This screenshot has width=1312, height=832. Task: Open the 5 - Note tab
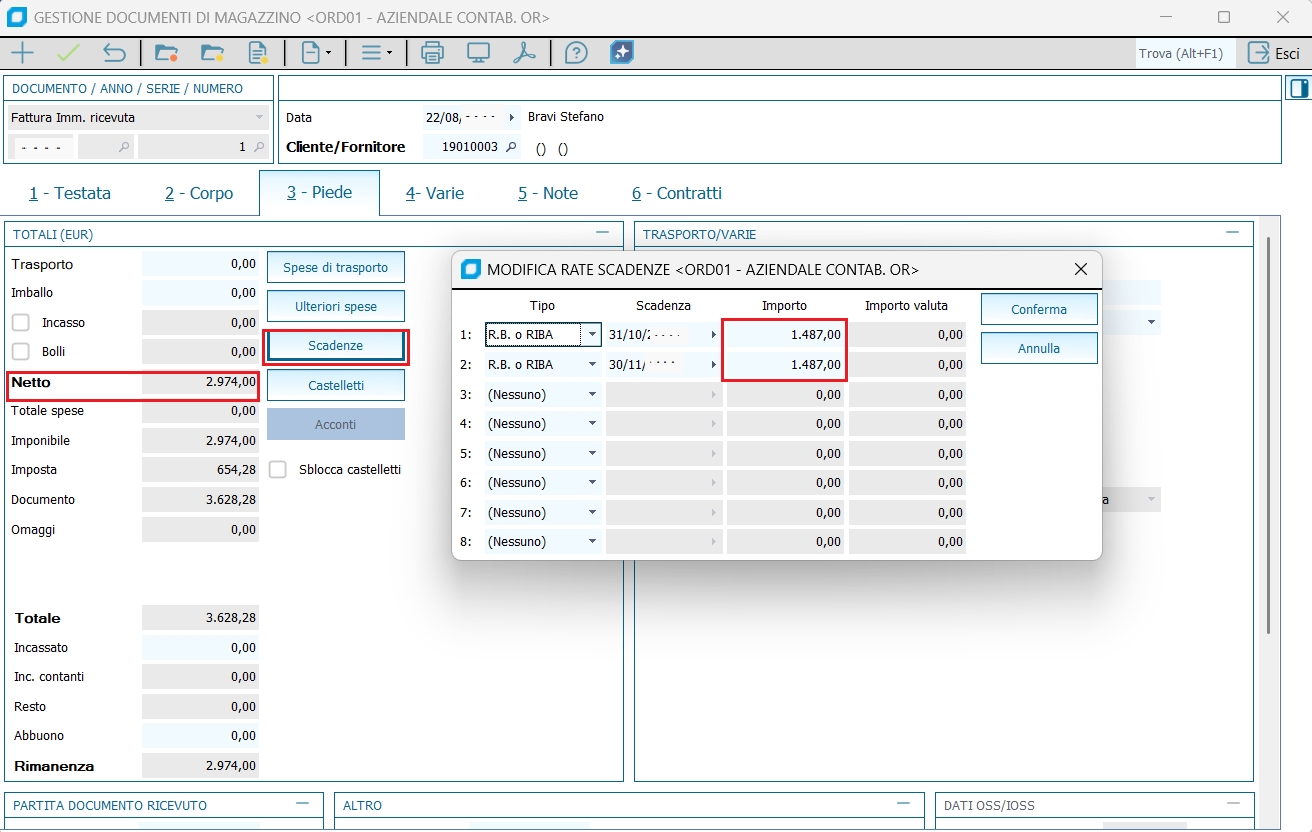(x=547, y=193)
